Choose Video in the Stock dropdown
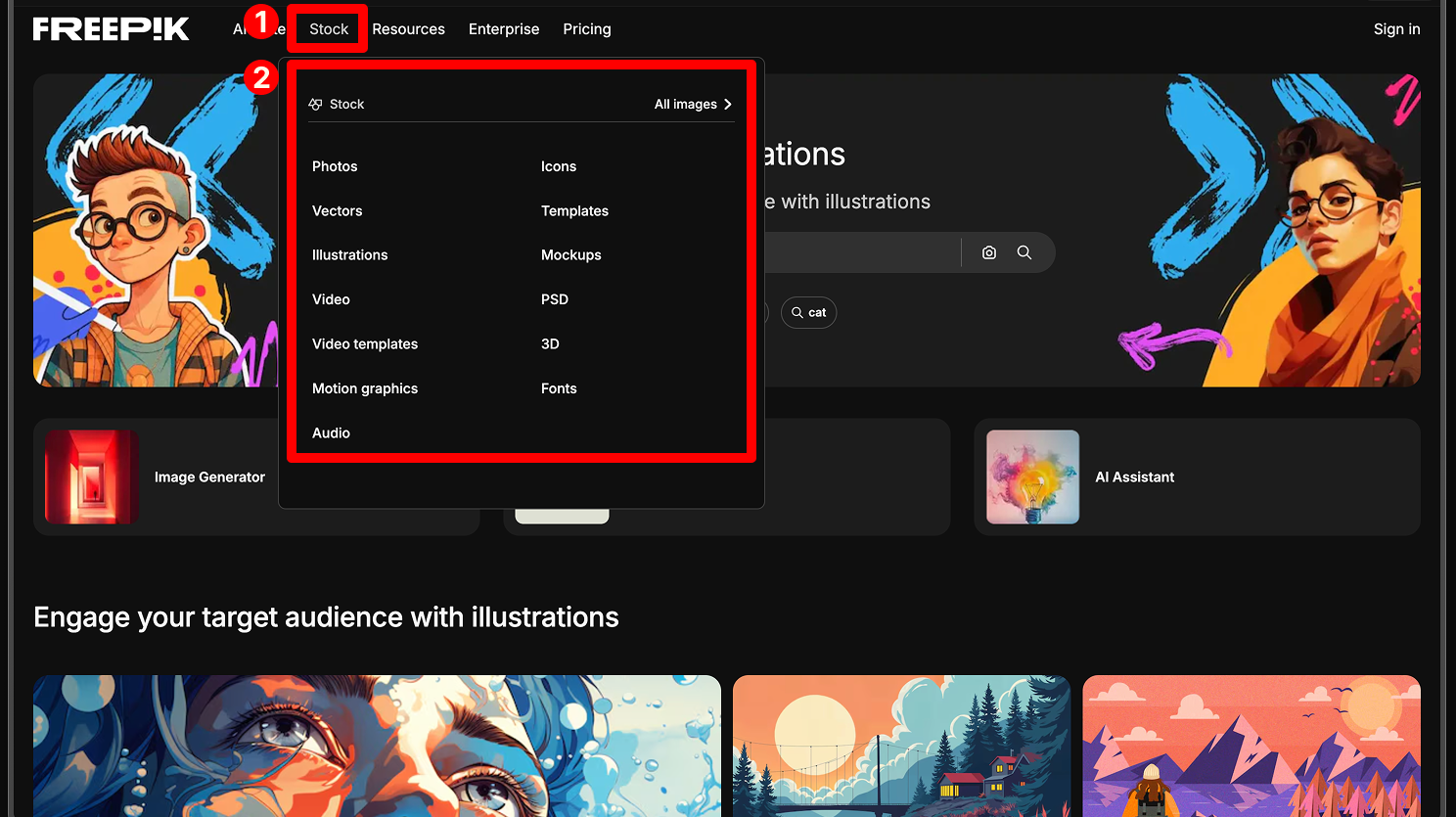1456x817 pixels. pos(331,299)
